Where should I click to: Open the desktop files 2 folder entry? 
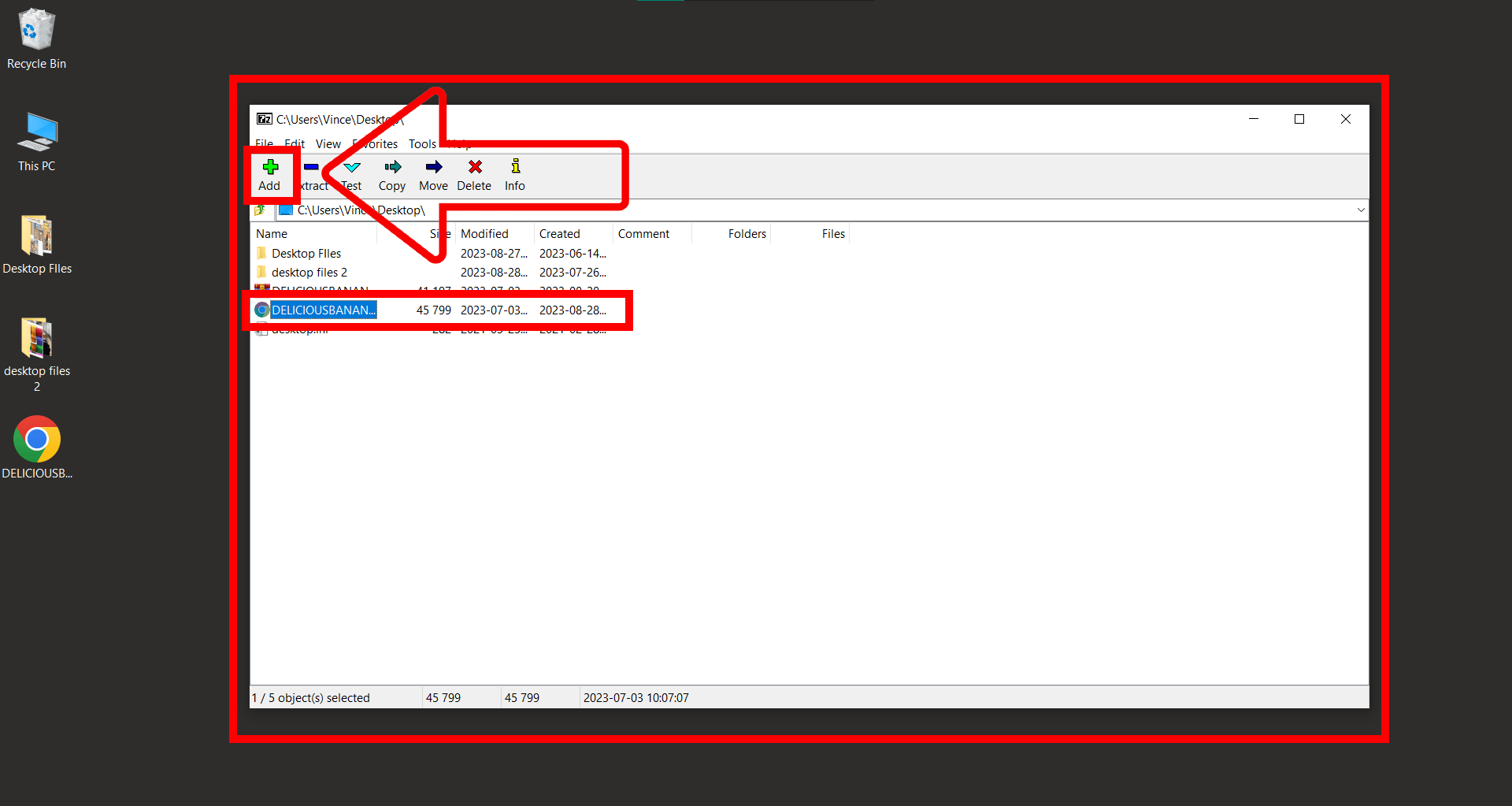point(309,272)
